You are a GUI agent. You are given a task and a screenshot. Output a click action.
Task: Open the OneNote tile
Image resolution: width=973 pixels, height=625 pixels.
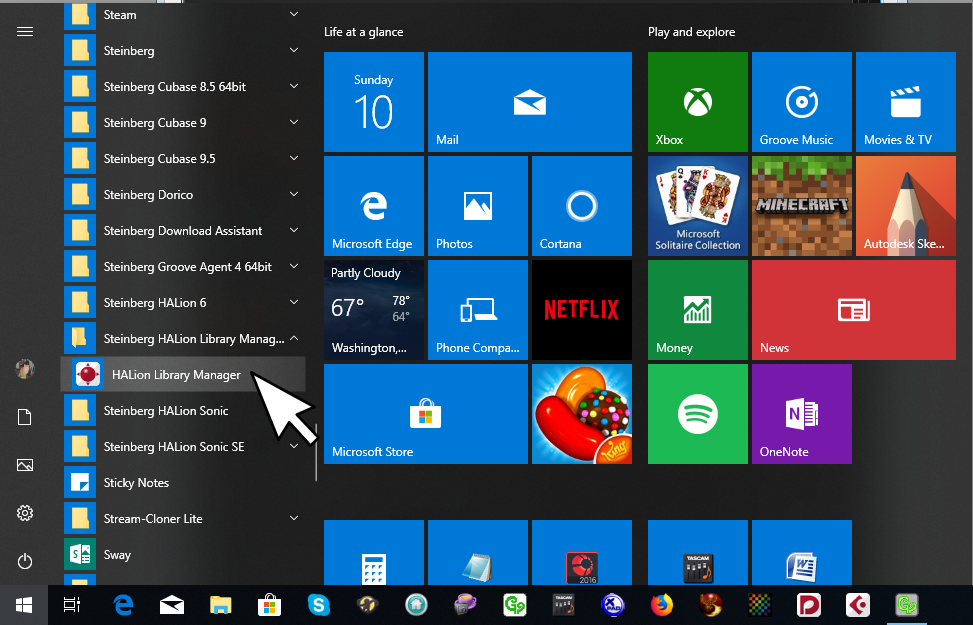tap(802, 414)
